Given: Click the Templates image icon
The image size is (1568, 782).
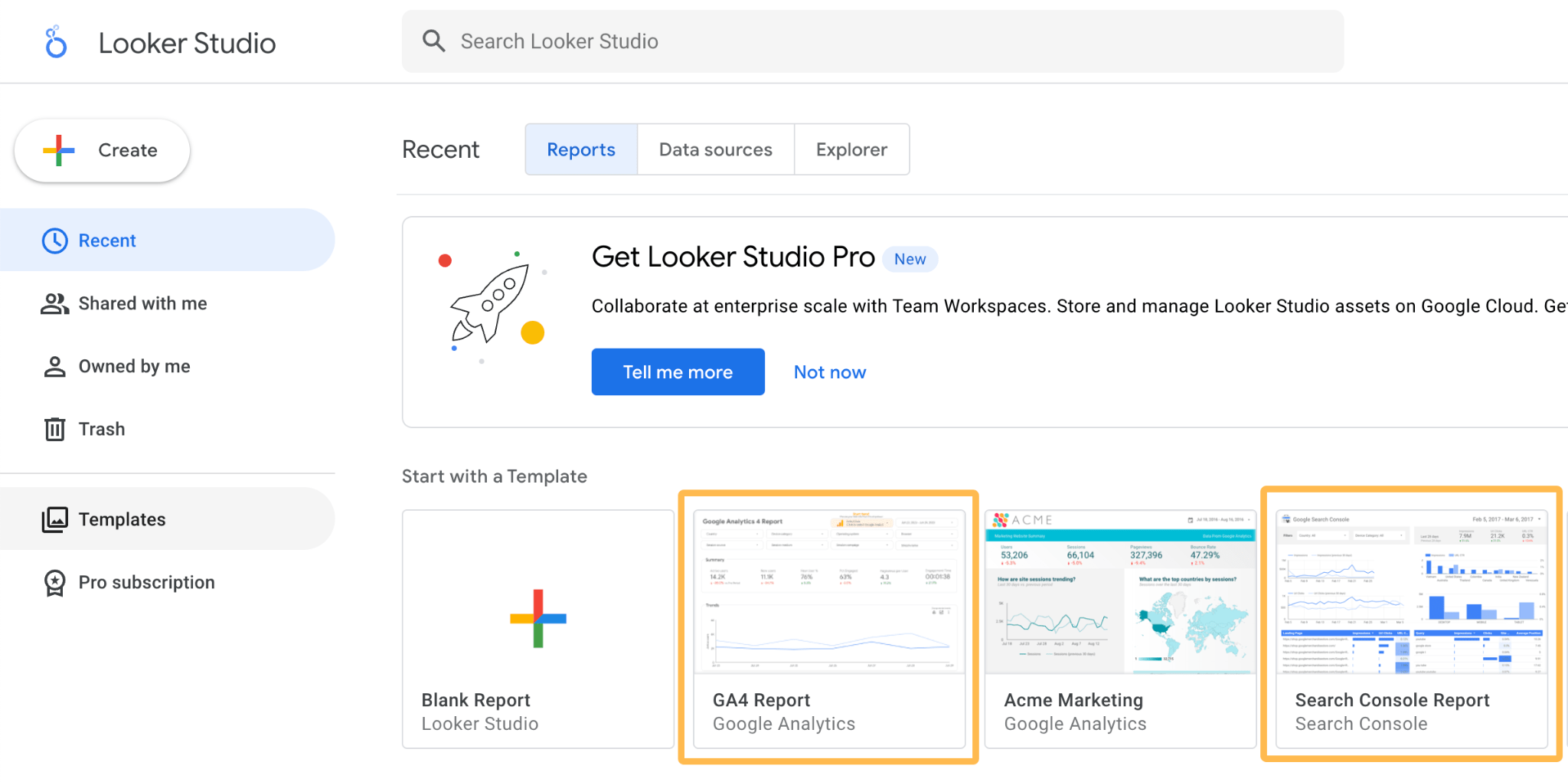Looking at the screenshot, I should (54, 519).
